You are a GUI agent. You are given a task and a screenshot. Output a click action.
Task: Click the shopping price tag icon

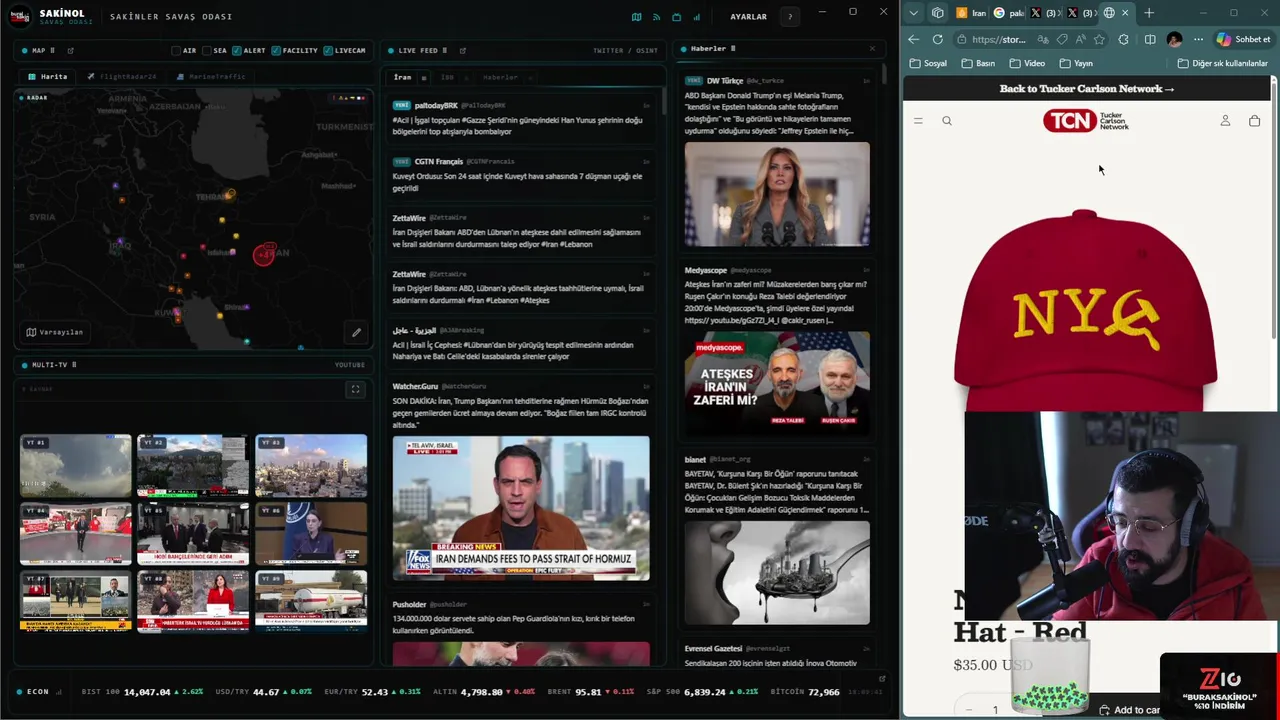click(x=1062, y=39)
